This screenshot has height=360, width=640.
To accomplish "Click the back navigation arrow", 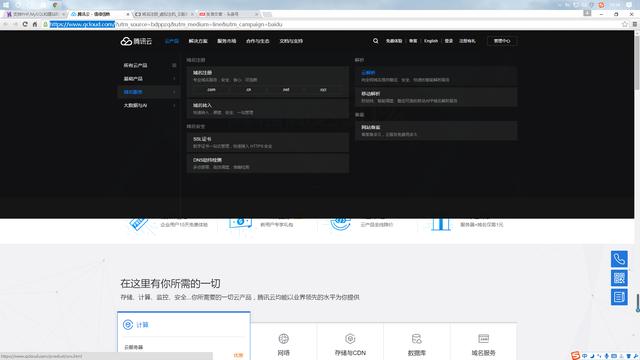I will coord(5,24).
